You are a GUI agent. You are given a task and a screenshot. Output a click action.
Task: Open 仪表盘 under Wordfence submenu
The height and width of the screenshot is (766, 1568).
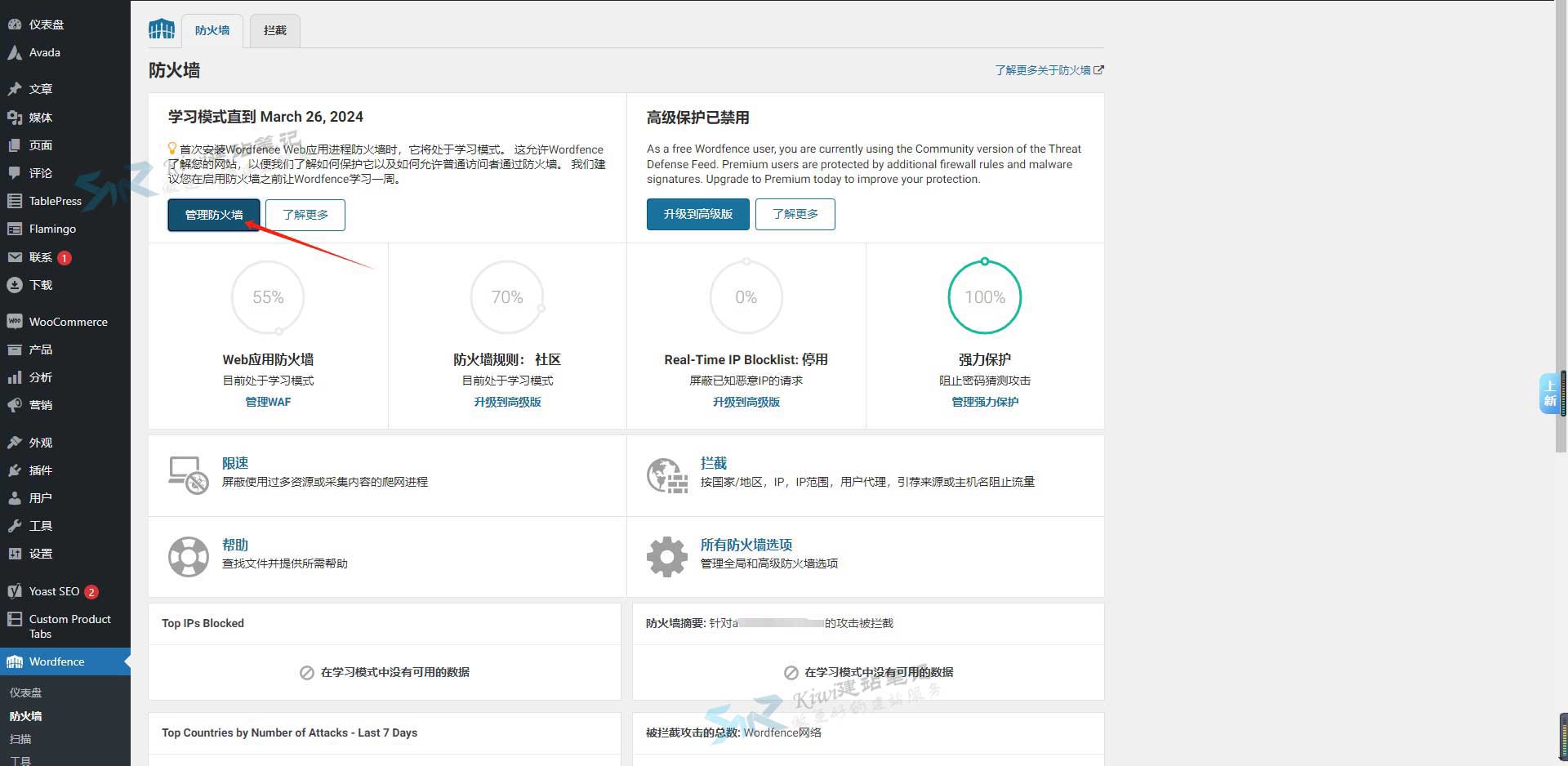click(x=26, y=693)
